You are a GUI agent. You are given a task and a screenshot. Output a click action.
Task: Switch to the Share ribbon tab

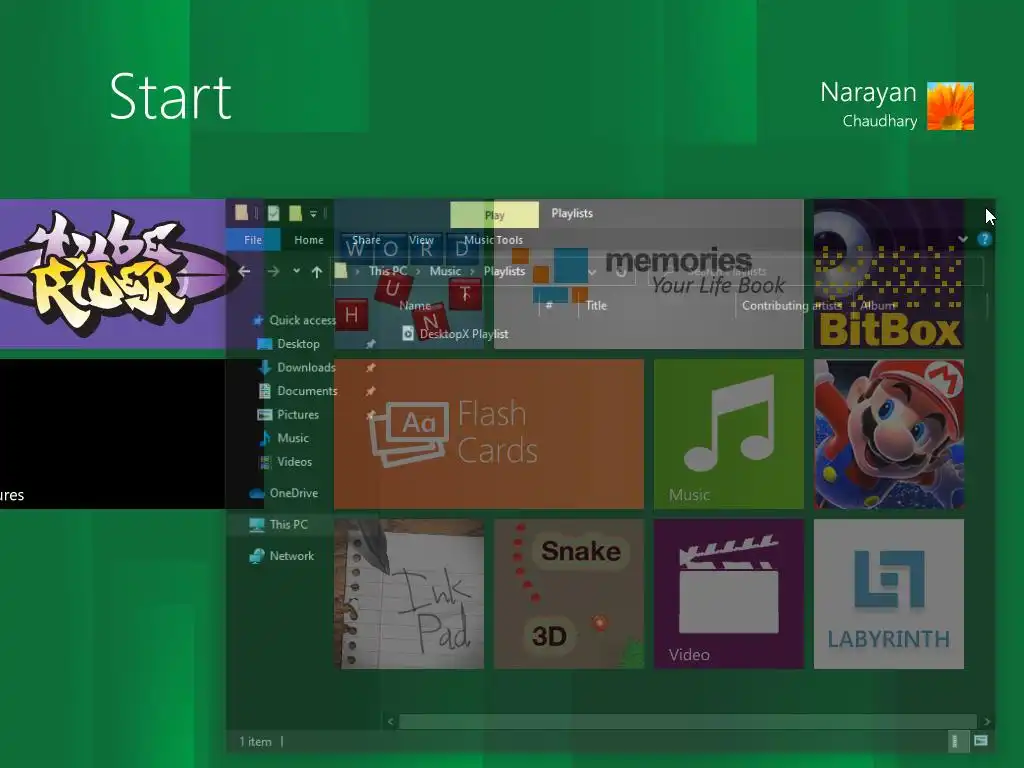click(366, 240)
